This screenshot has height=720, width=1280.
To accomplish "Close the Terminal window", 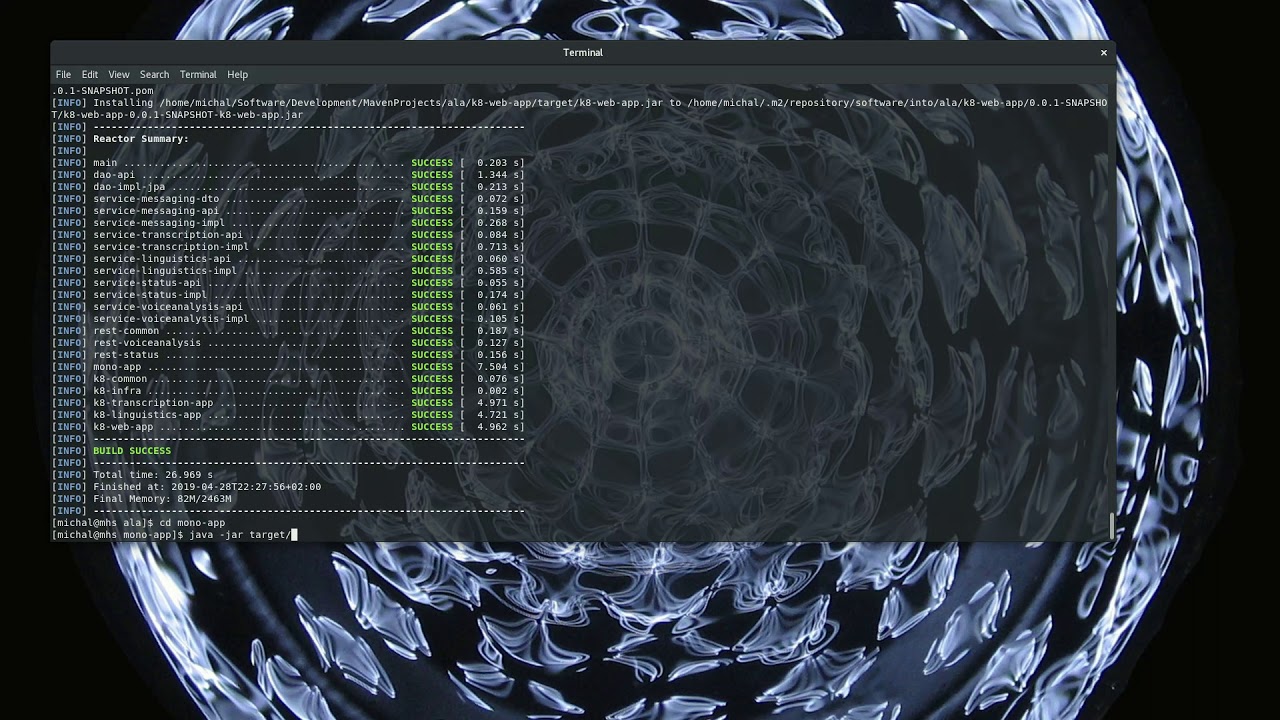I will (x=1104, y=52).
